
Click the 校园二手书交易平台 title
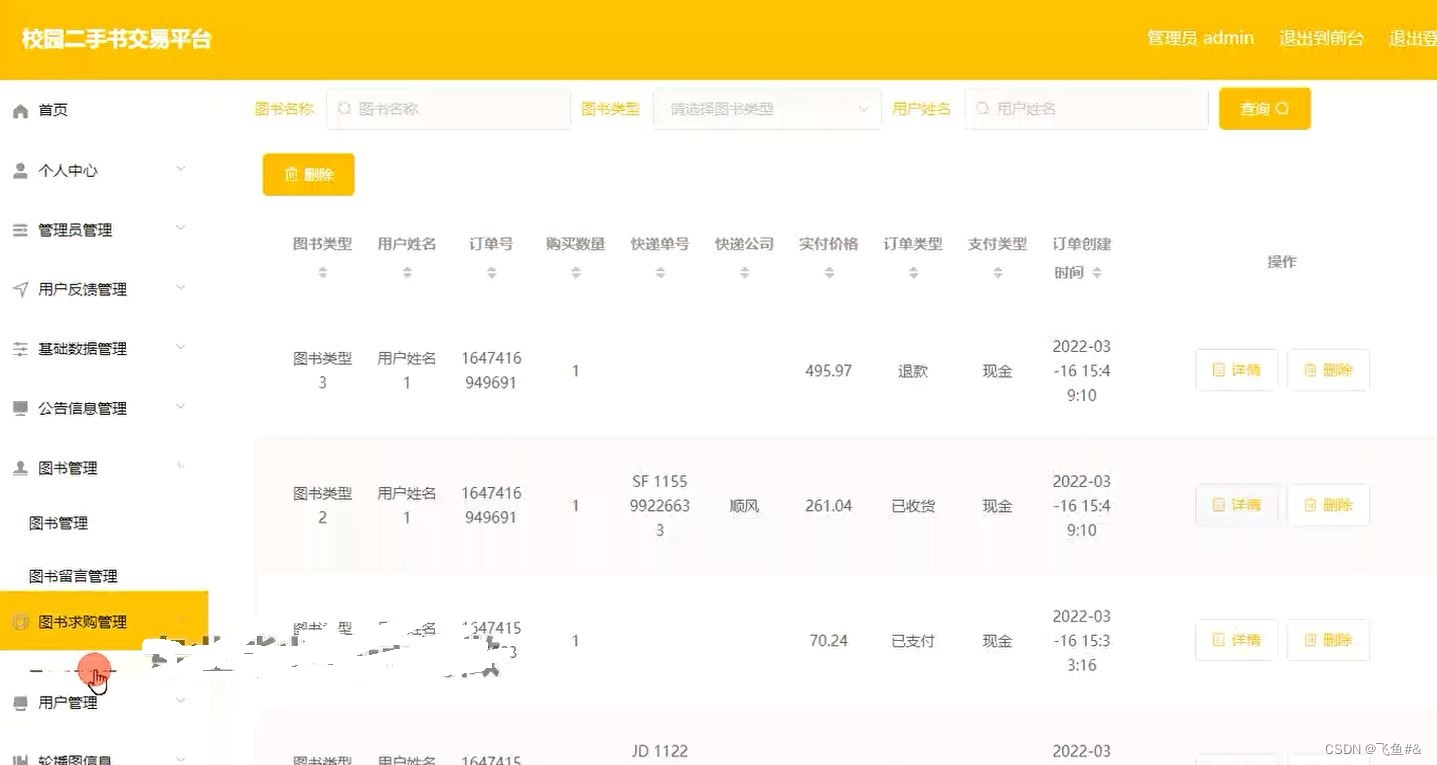click(x=117, y=40)
